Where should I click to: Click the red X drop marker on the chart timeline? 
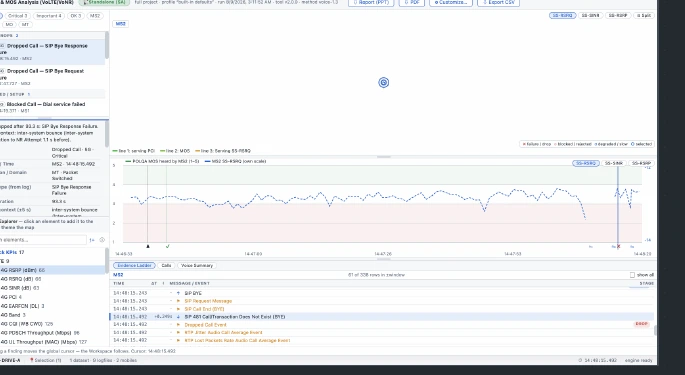pos(618,247)
